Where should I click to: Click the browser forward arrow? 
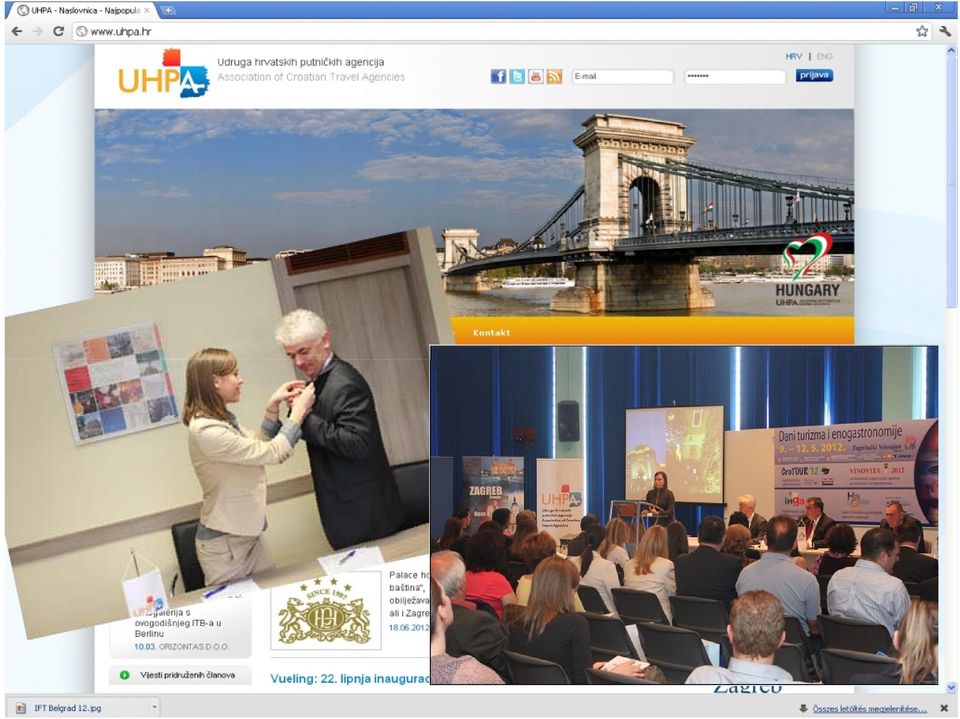[37, 31]
